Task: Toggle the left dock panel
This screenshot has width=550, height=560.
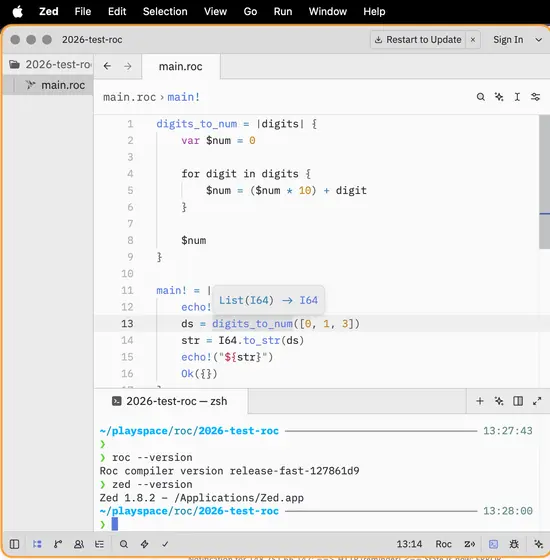Action: click(14, 544)
